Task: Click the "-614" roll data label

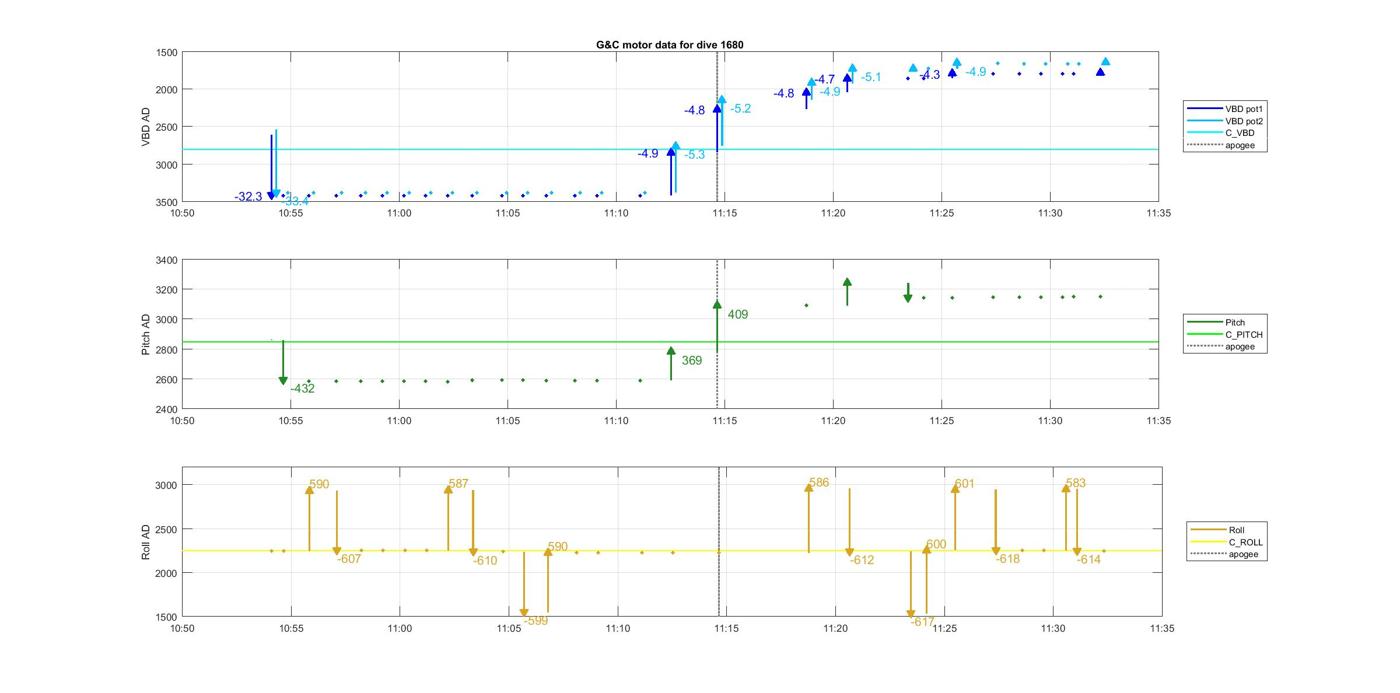Action: click(1089, 560)
